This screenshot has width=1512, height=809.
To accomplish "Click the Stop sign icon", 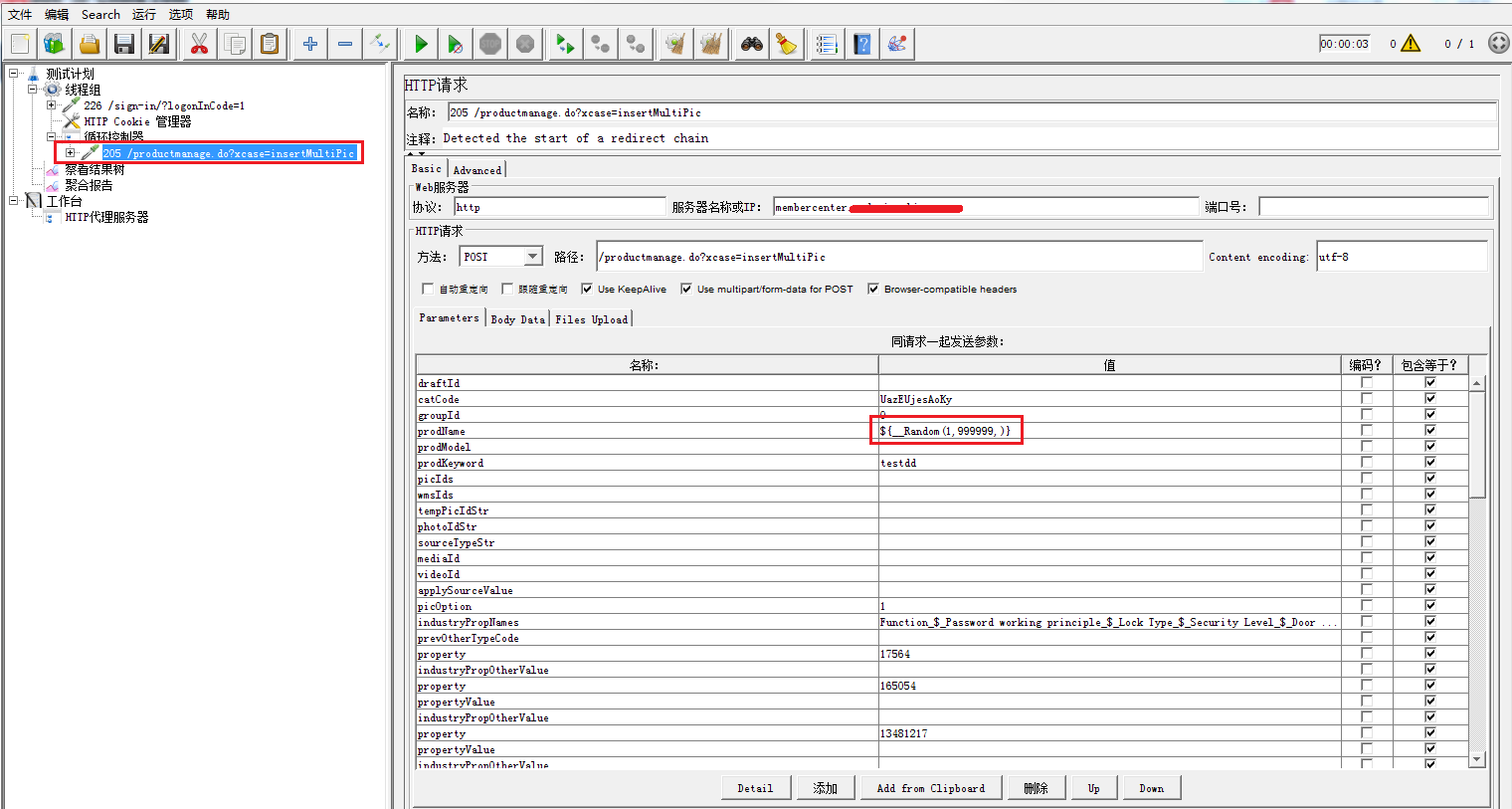I will tap(490, 44).
